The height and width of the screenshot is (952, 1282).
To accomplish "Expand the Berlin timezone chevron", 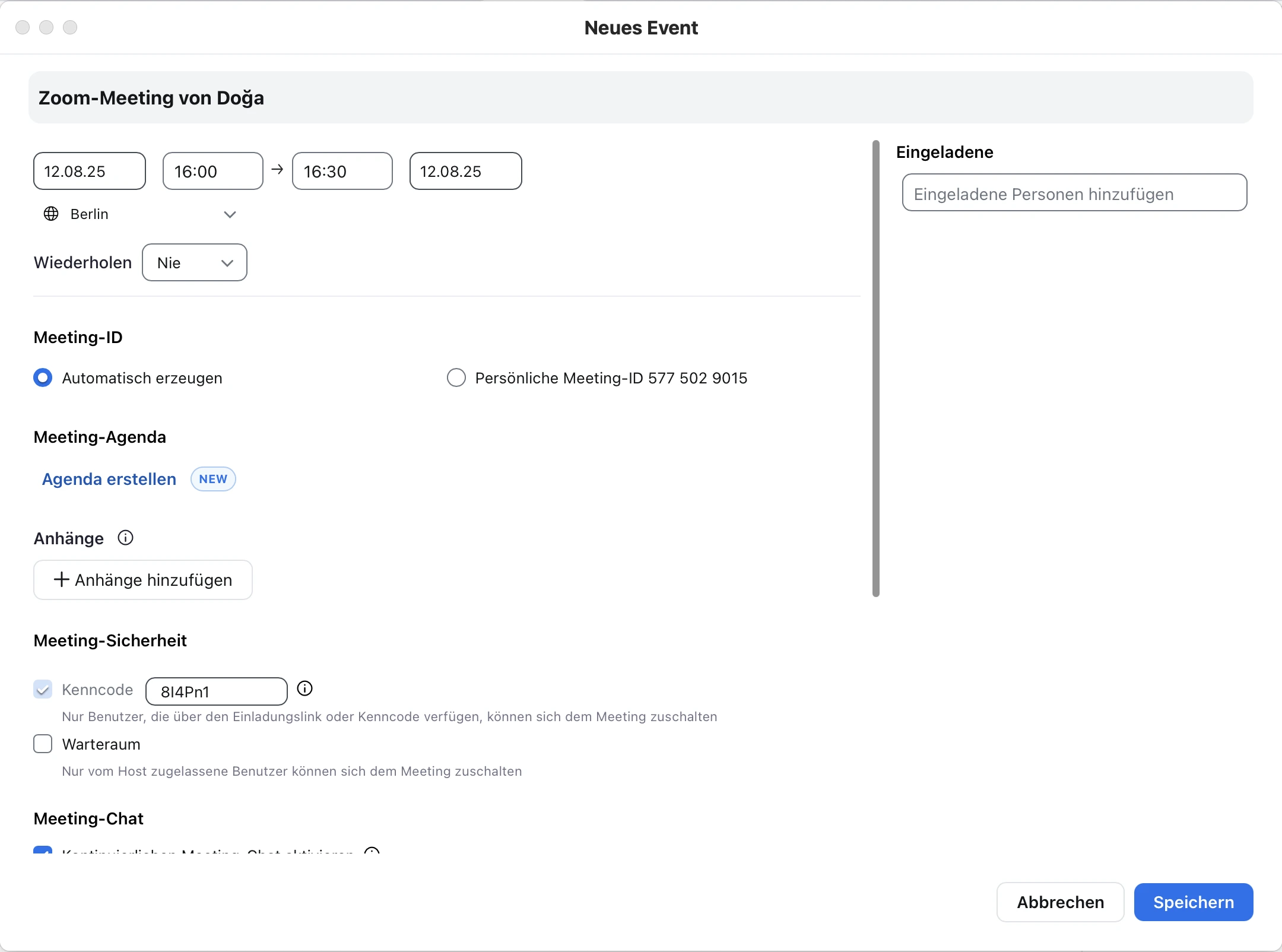I will tap(230, 214).
